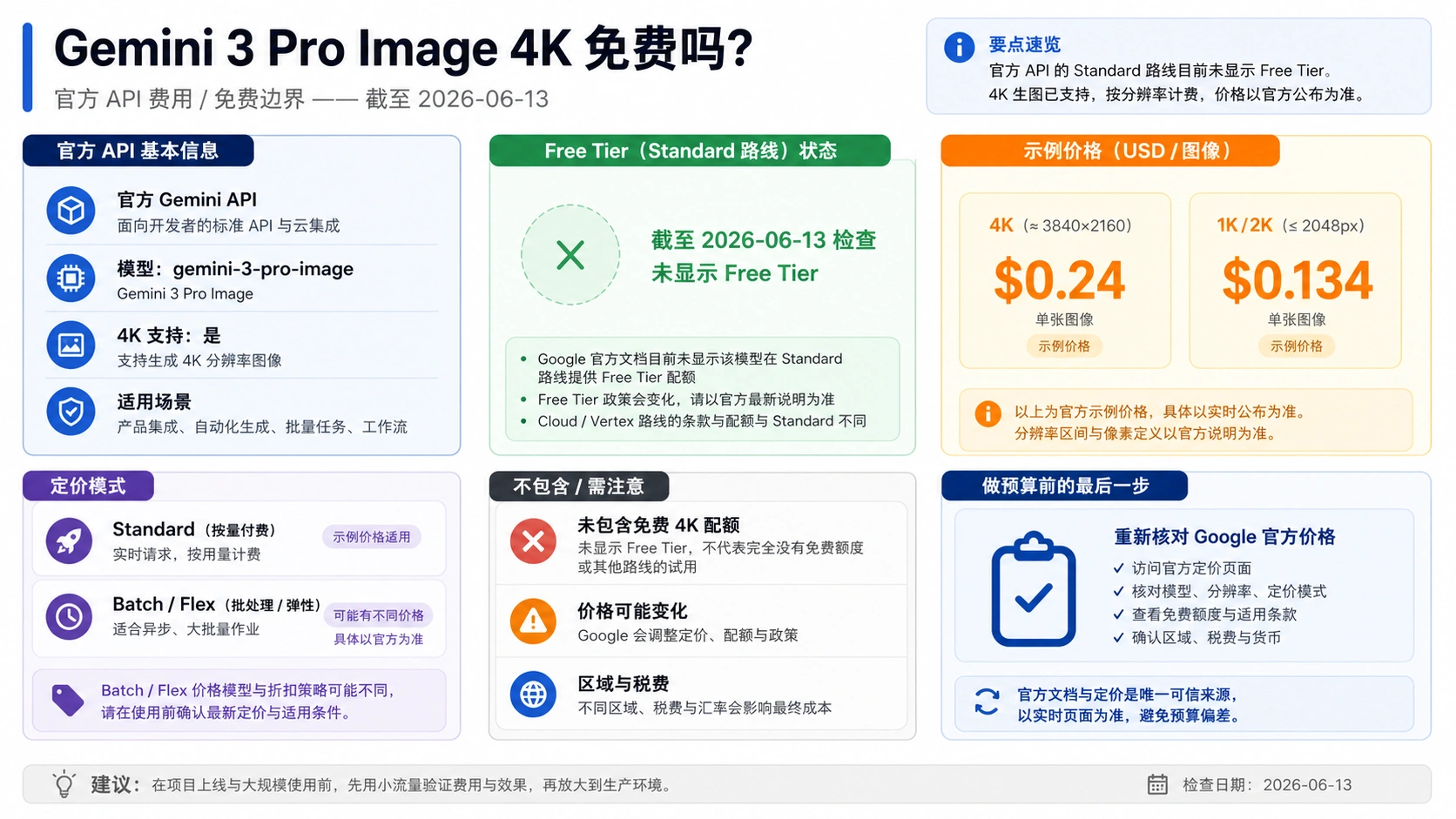Click the 未显示 Free Tier green text

pos(735,273)
